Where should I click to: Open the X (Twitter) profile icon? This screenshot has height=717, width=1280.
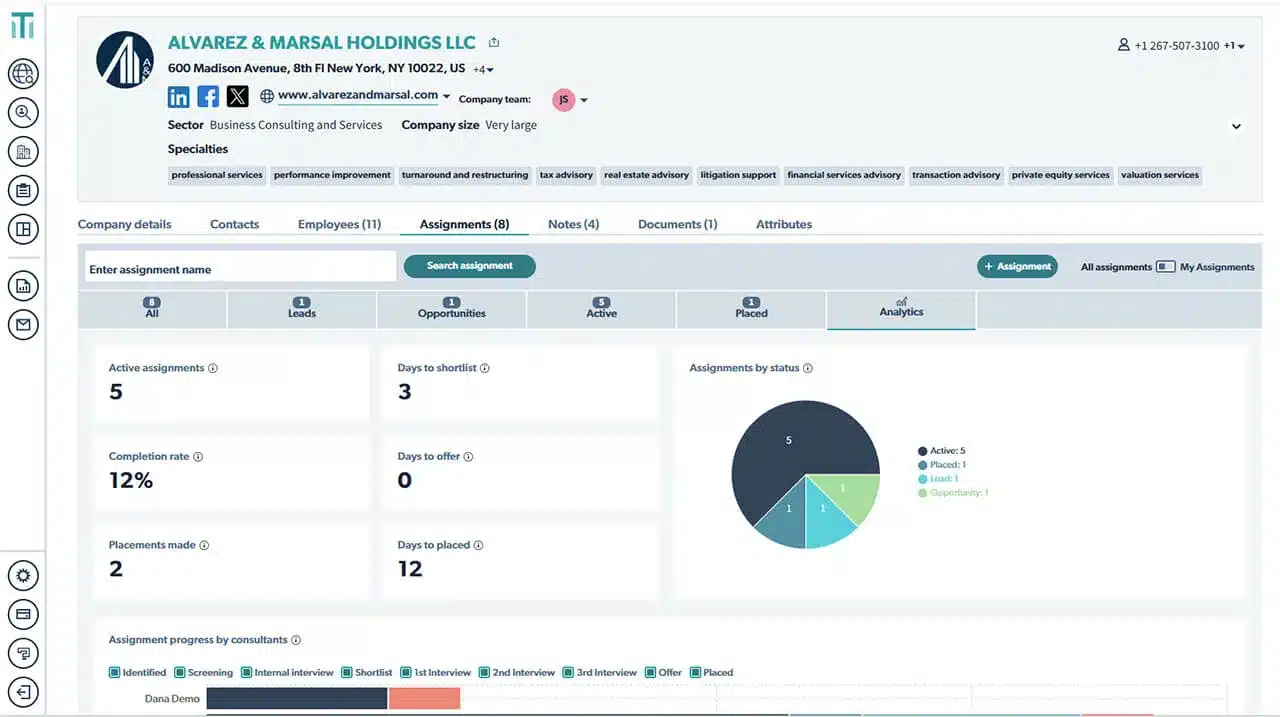click(x=237, y=97)
